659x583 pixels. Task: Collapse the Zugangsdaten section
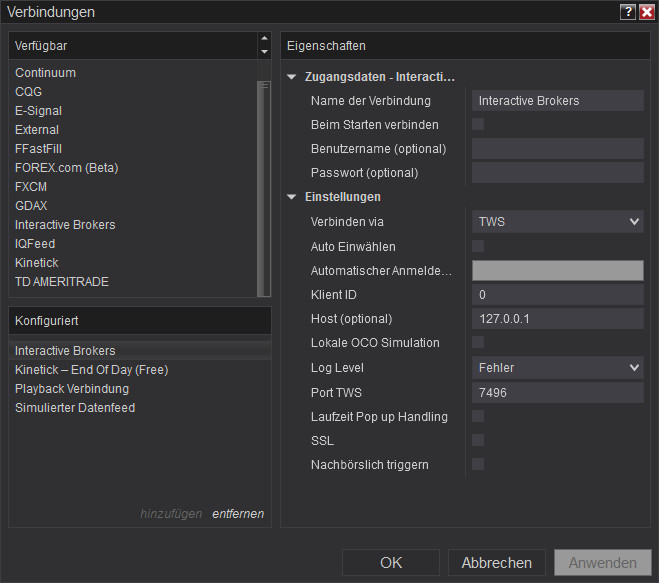[x=292, y=77]
